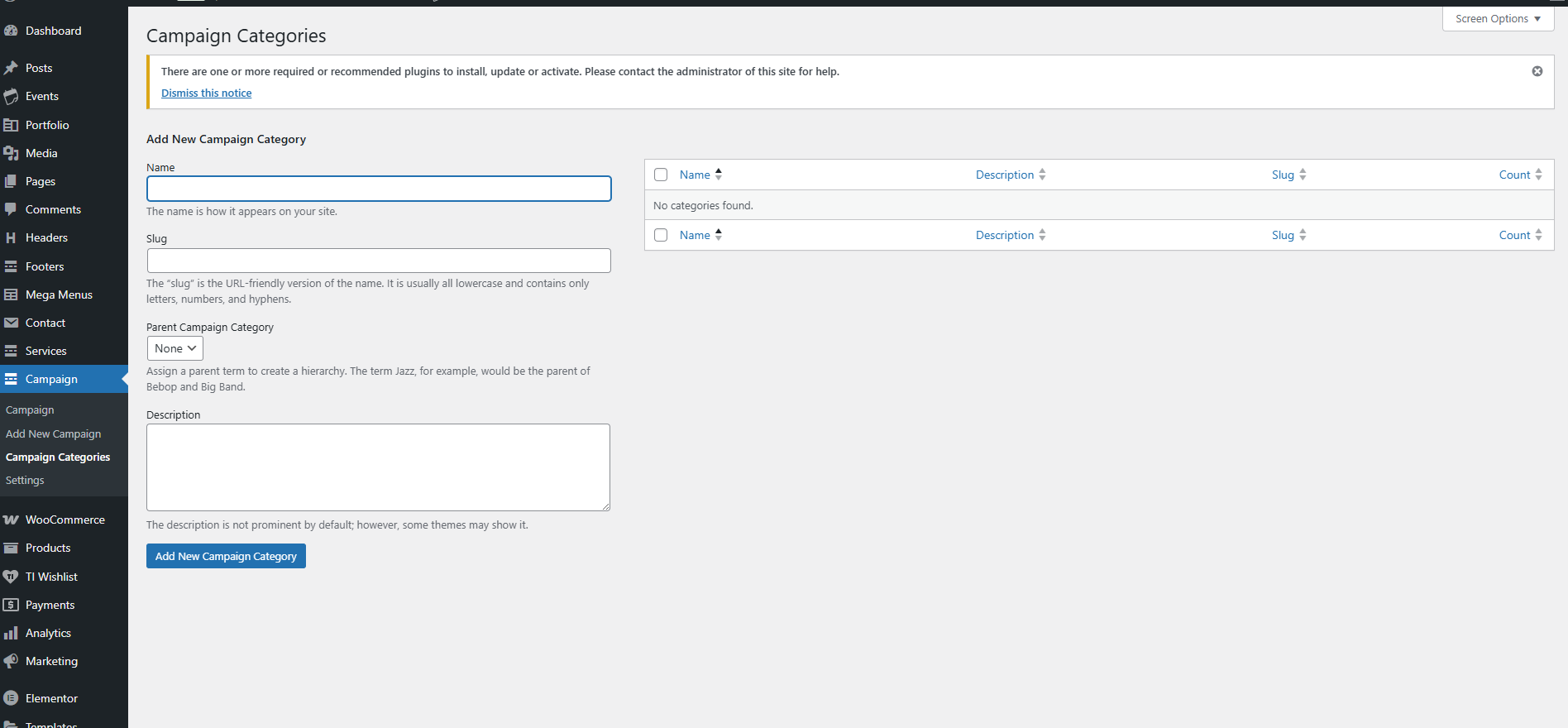Click the Dismiss this notice link
The height and width of the screenshot is (728, 1568).
point(206,93)
